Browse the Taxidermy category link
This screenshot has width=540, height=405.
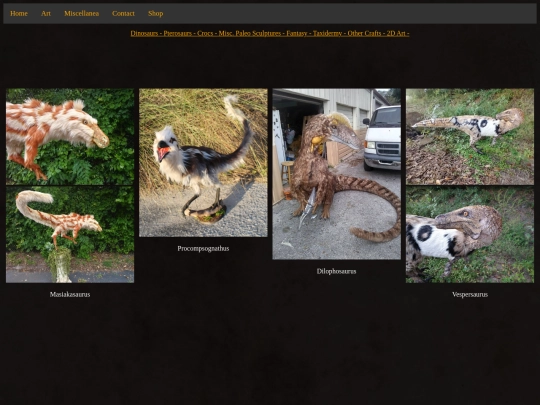(x=327, y=33)
